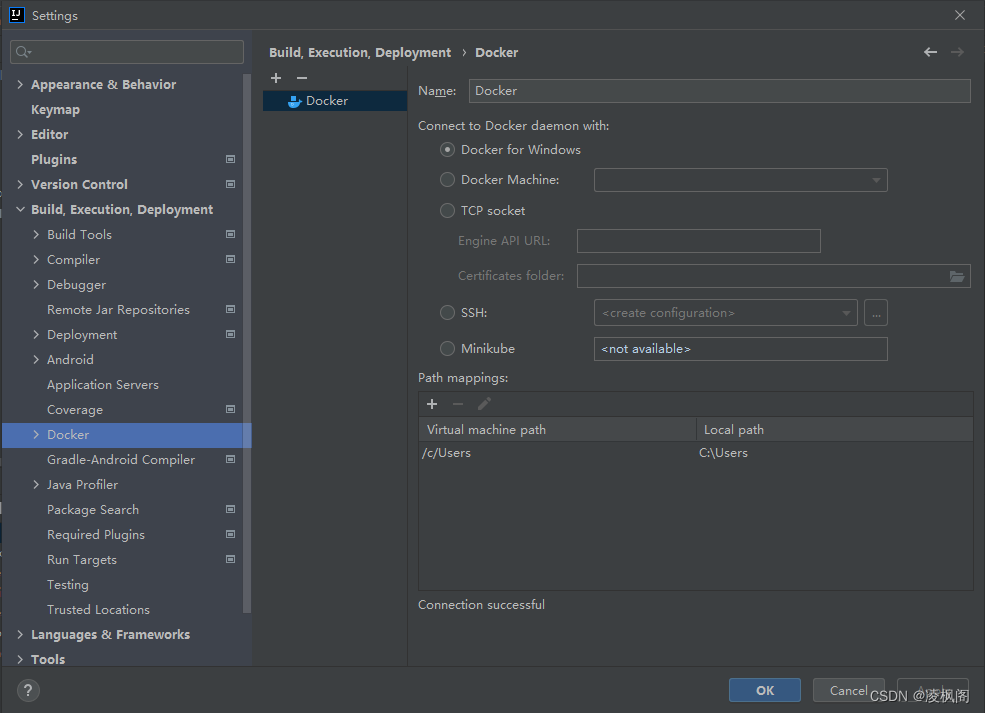Confirm settings with the OK button
Image resolution: width=985 pixels, height=713 pixels.
tap(764, 689)
